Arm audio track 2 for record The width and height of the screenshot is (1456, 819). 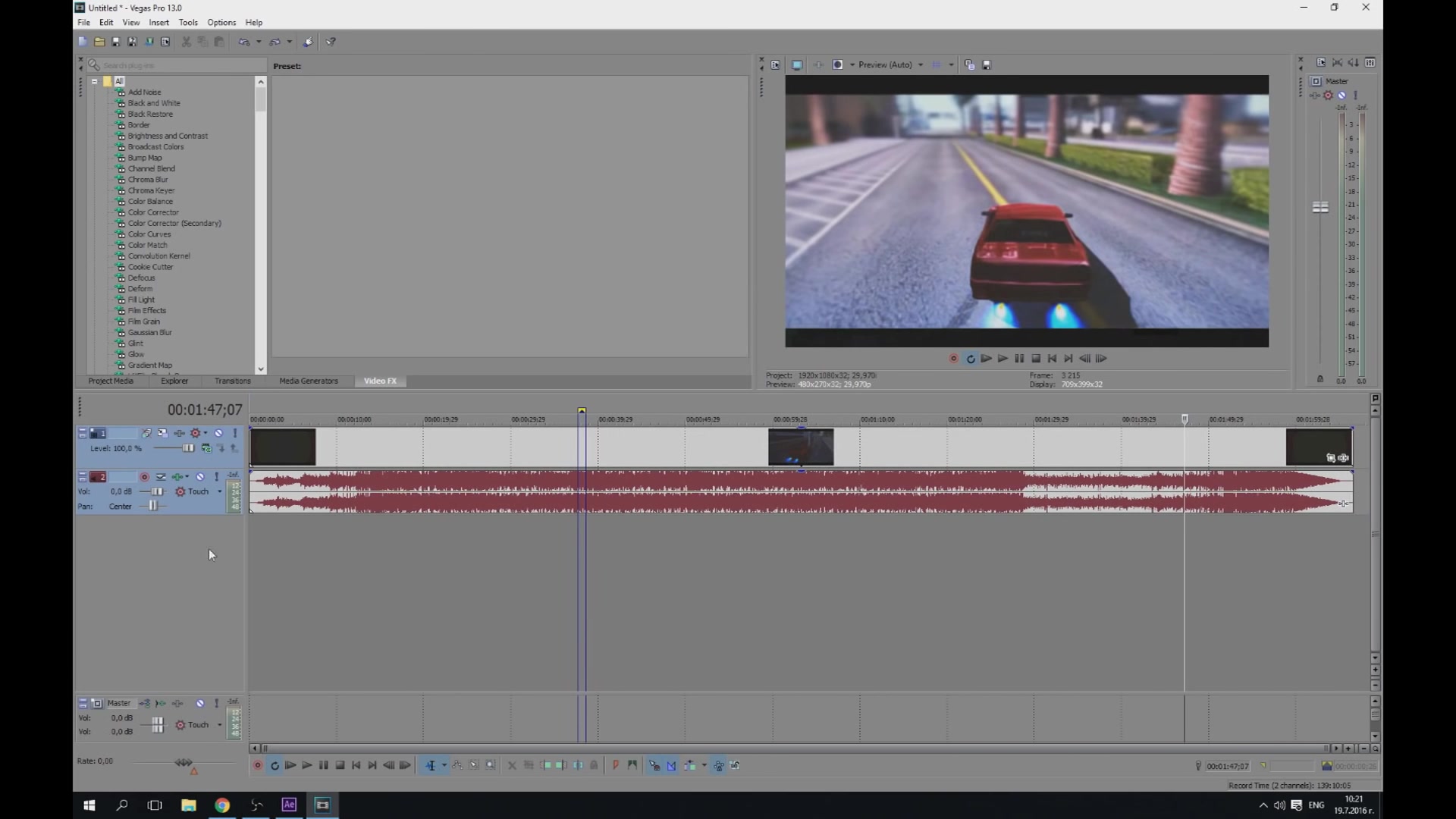click(x=144, y=477)
